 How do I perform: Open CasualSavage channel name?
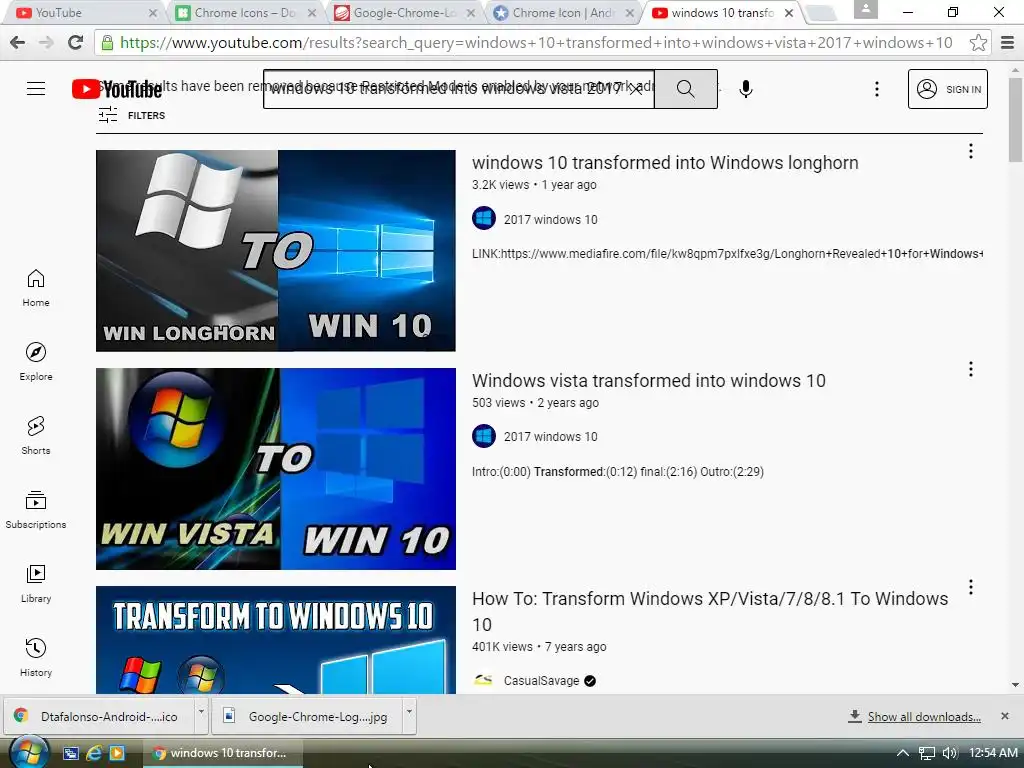[541, 680]
